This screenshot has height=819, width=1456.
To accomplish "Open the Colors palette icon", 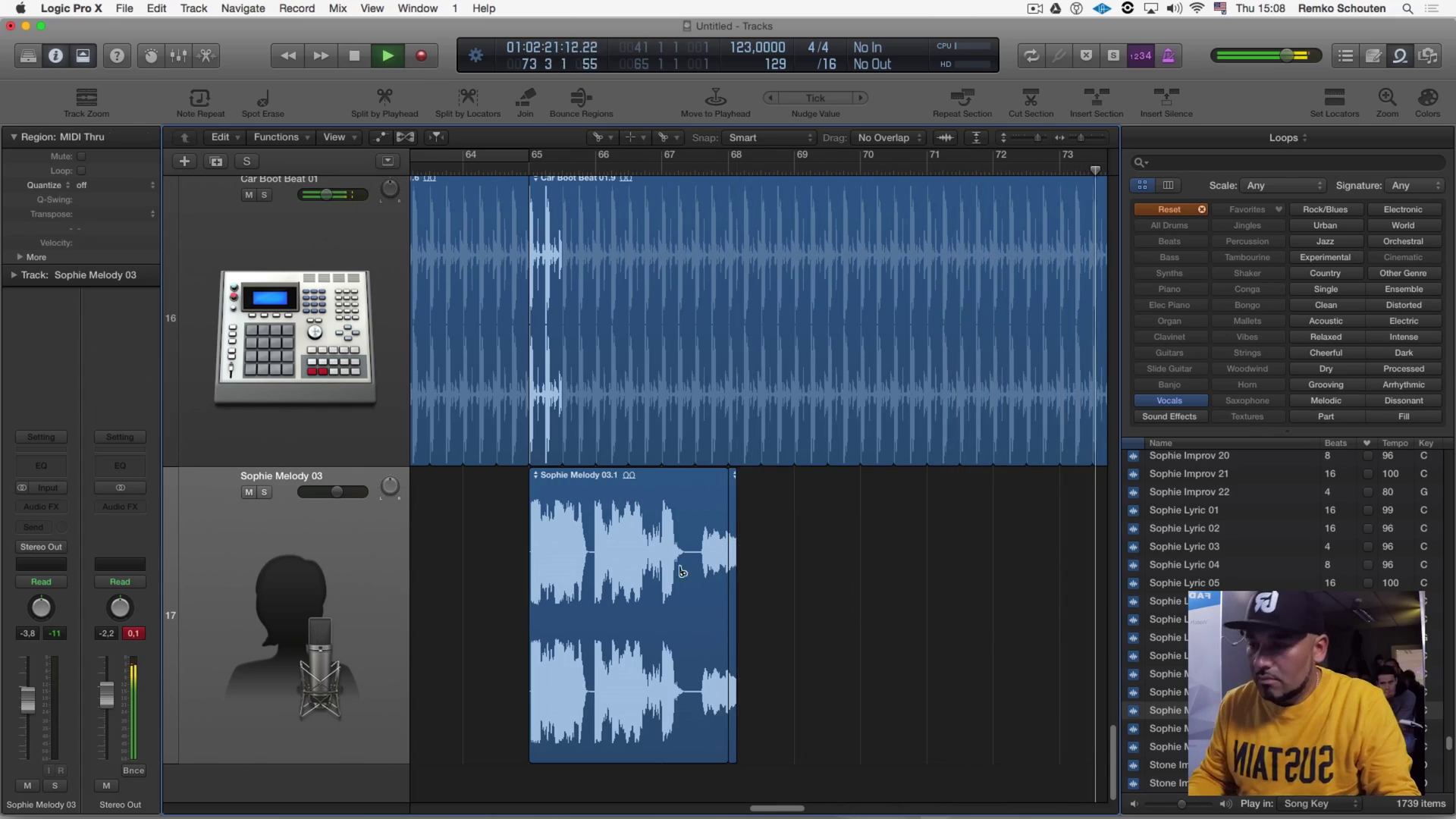I will 1426,98.
